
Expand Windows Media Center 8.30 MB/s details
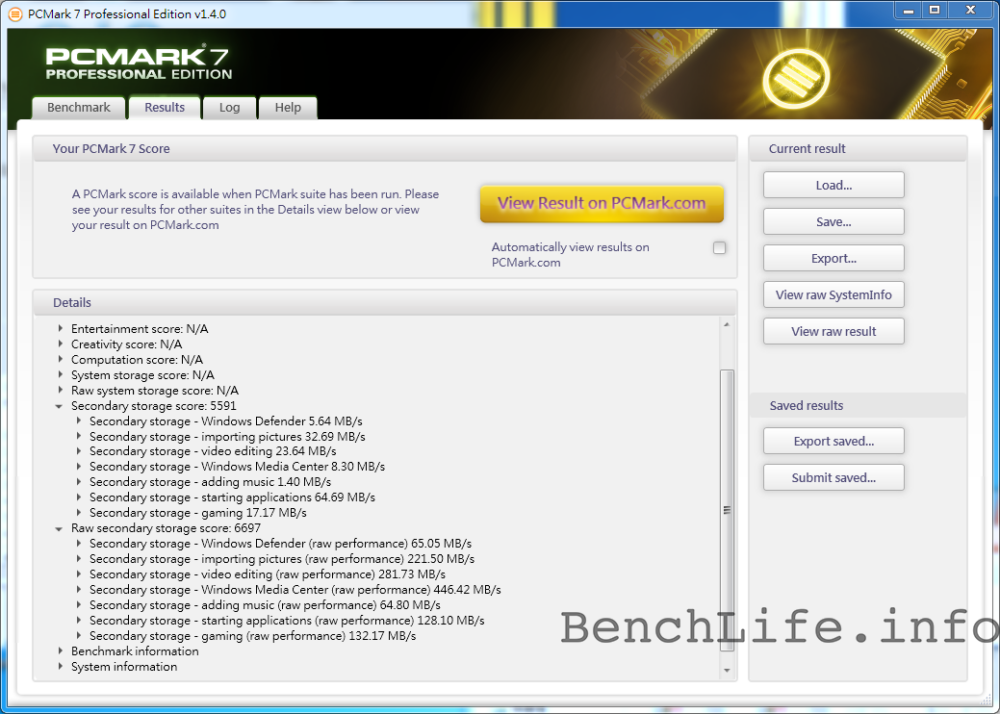tap(79, 467)
